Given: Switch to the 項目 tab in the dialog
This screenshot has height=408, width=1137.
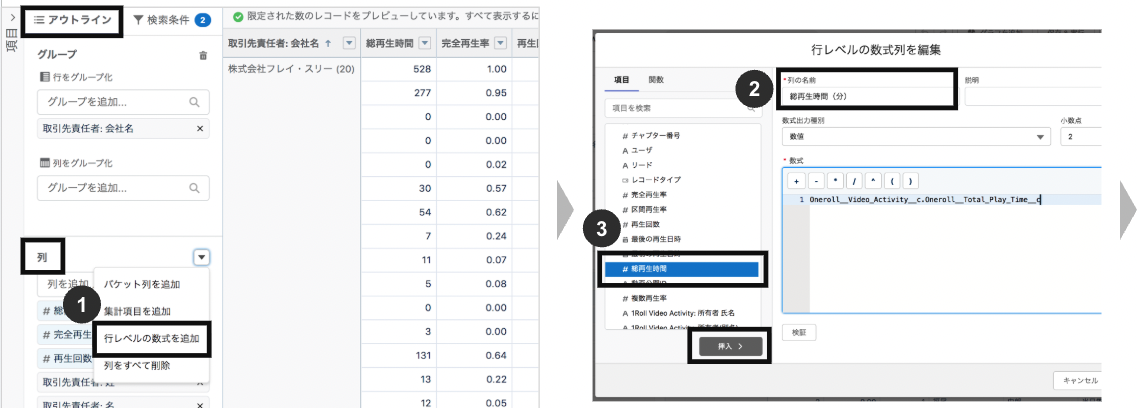Looking at the screenshot, I should click(x=621, y=79).
